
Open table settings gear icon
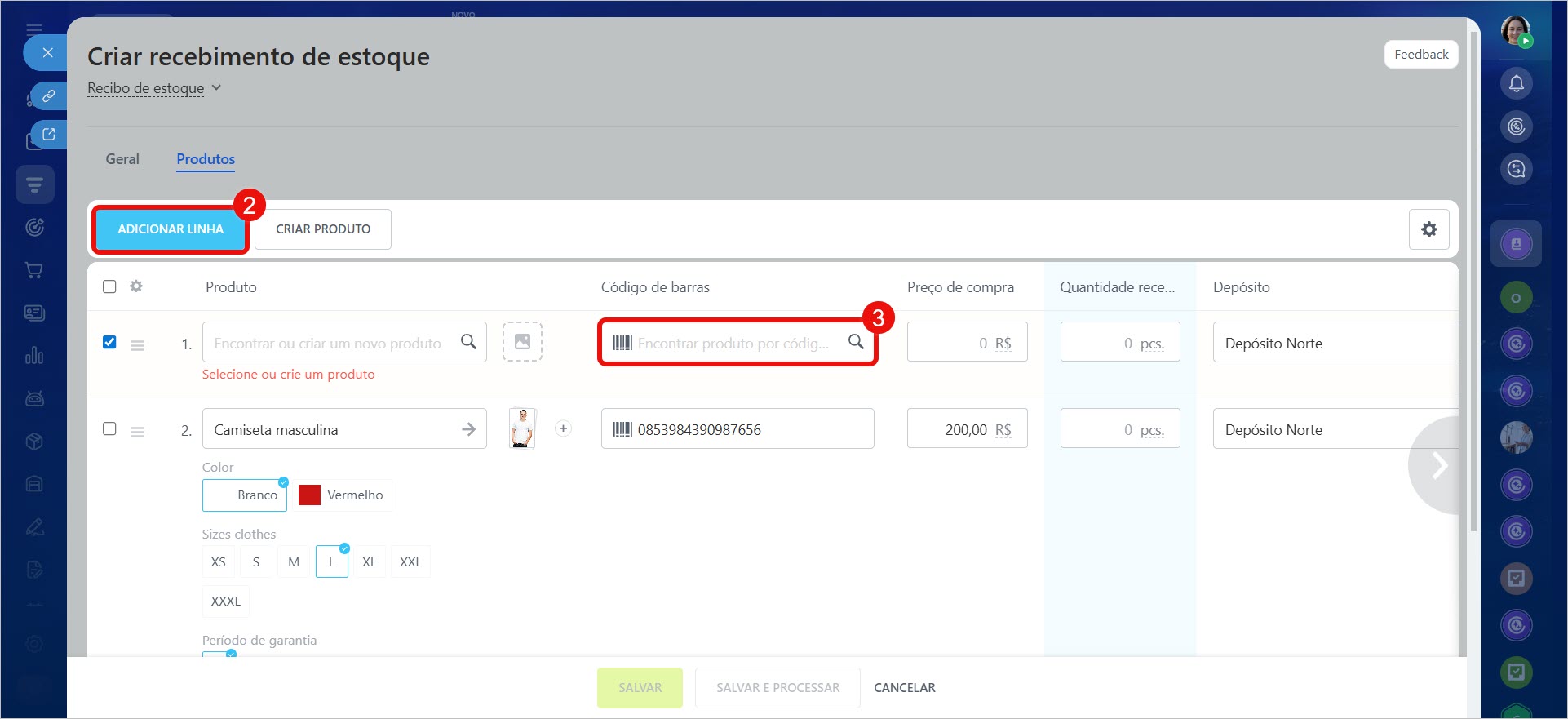coord(1428,229)
